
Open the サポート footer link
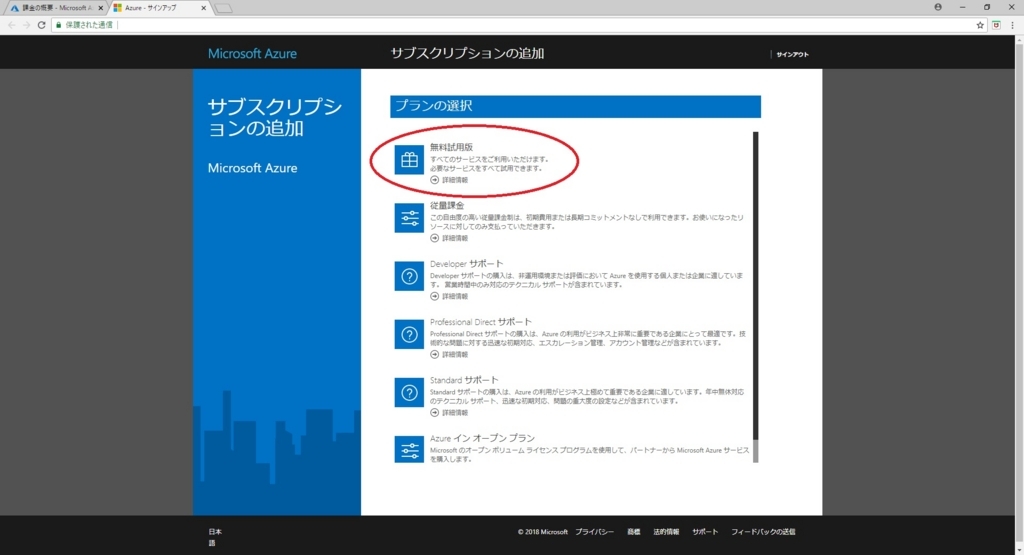click(x=705, y=531)
